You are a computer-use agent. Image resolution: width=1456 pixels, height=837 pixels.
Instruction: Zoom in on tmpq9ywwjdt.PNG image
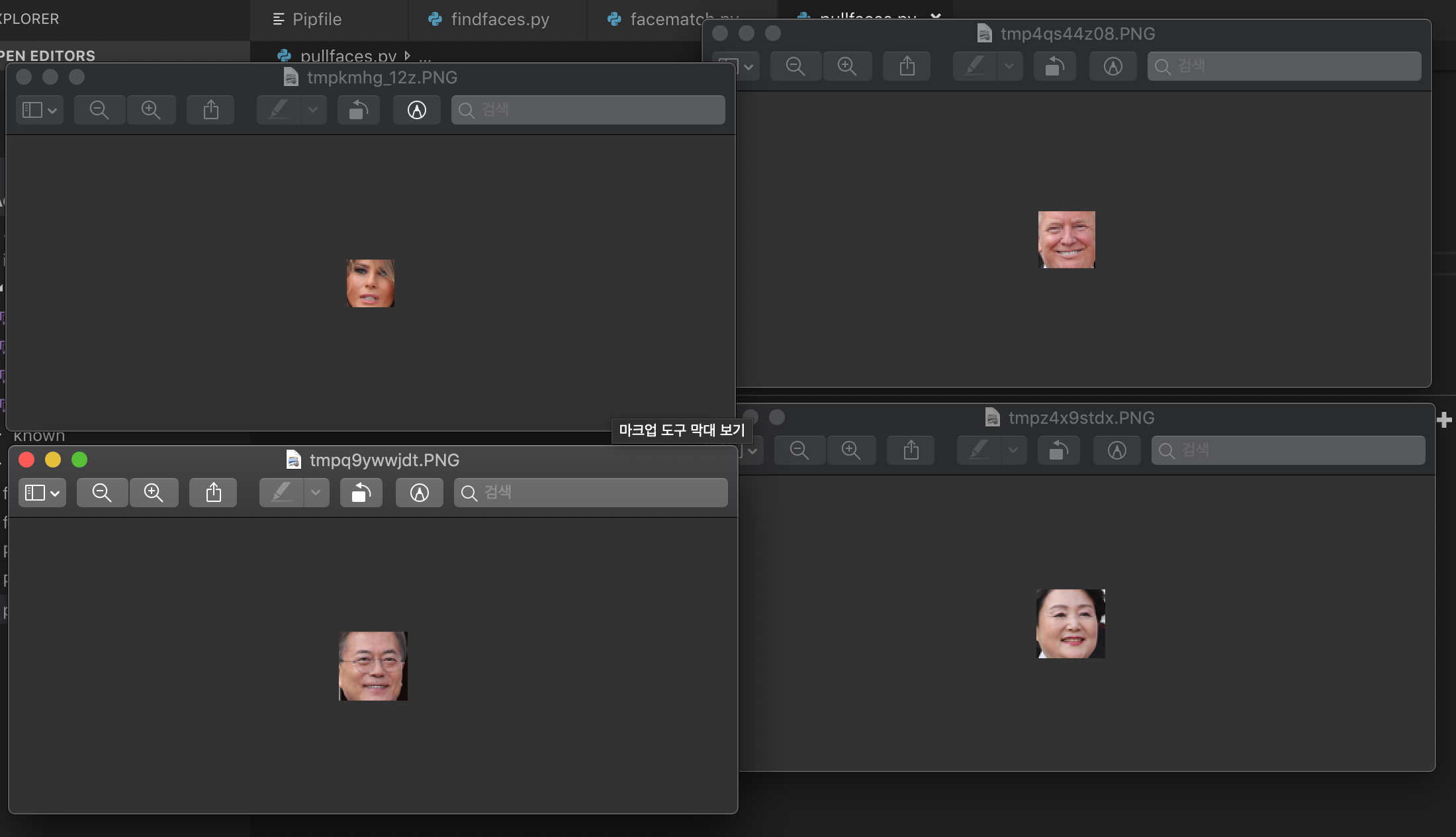(x=154, y=493)
